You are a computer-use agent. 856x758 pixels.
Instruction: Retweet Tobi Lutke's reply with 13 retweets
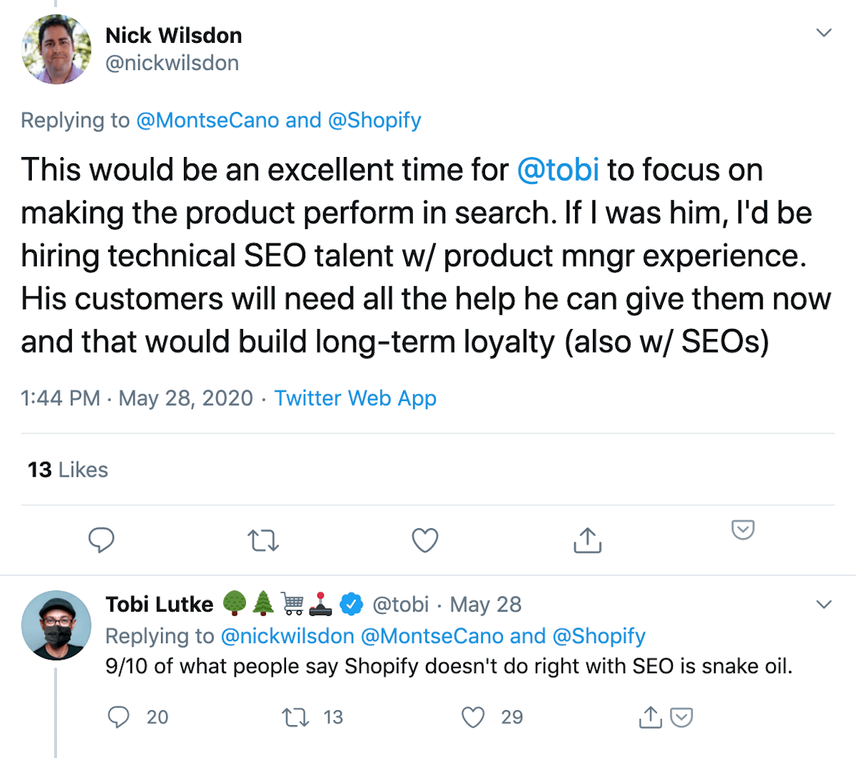[x=295, y=717]
